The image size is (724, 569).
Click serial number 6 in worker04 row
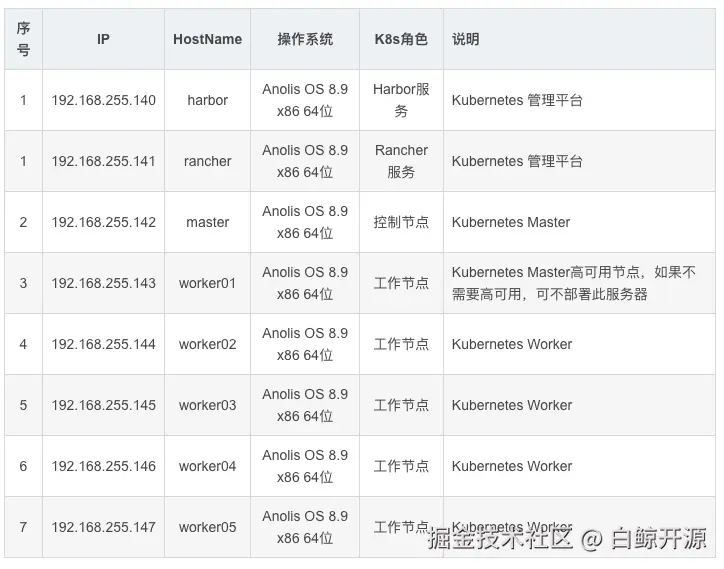click(x=23, y=466)
